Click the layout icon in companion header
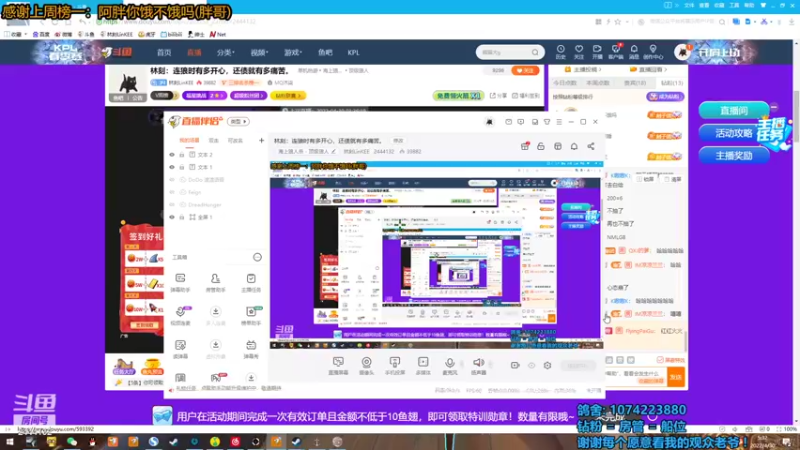 coord(558,146)
